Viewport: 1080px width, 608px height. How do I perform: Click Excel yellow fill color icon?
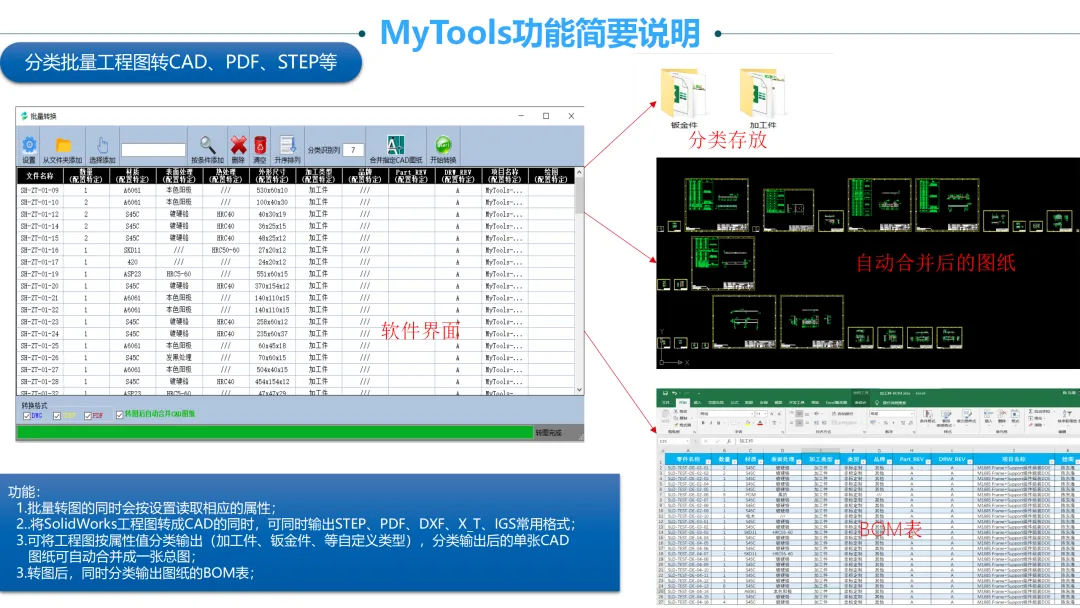pyautogui.click(x=747, y=423)
